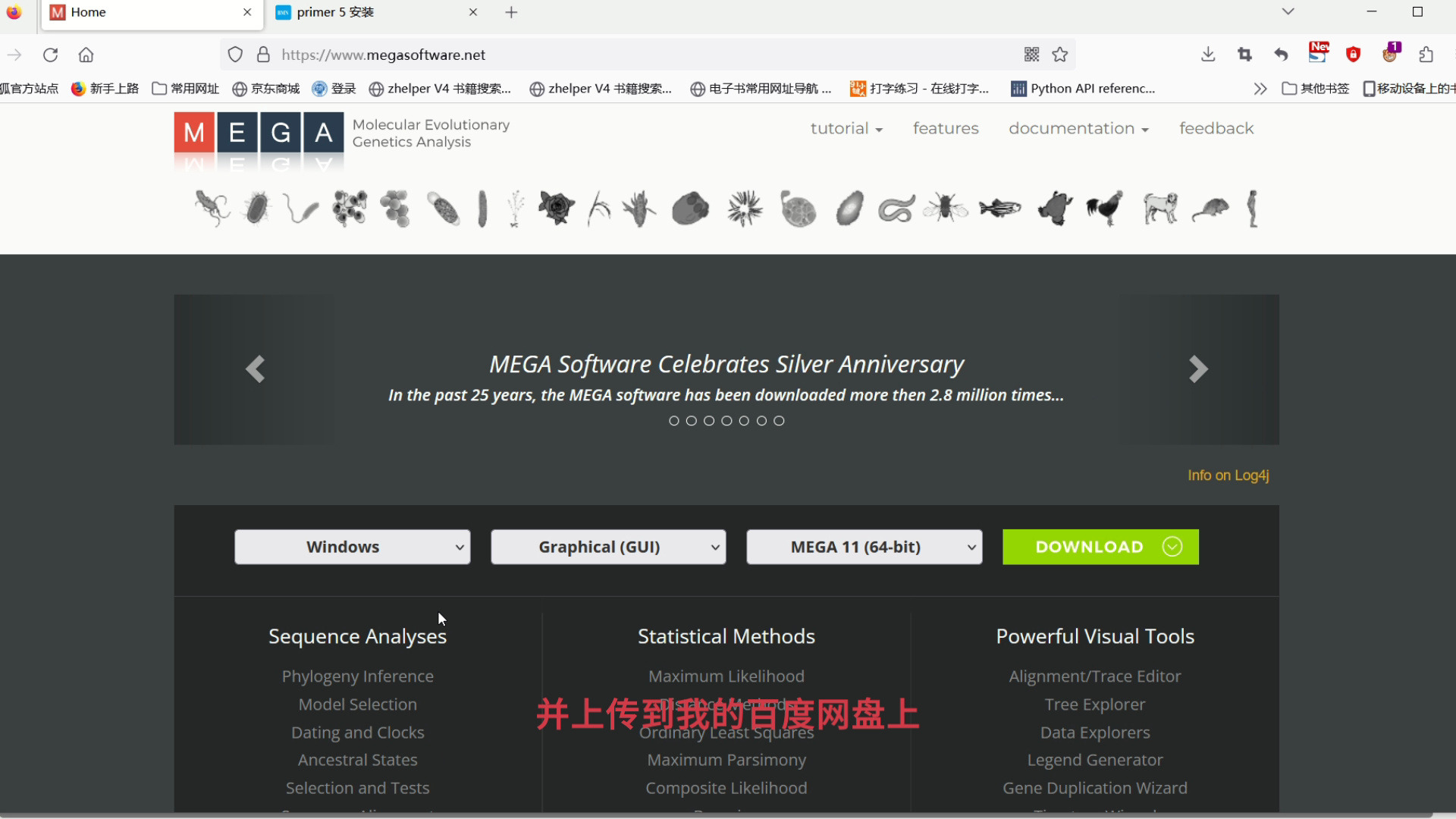Click the lizard organism icon
1456x819 pixels.
coord(212,208)
